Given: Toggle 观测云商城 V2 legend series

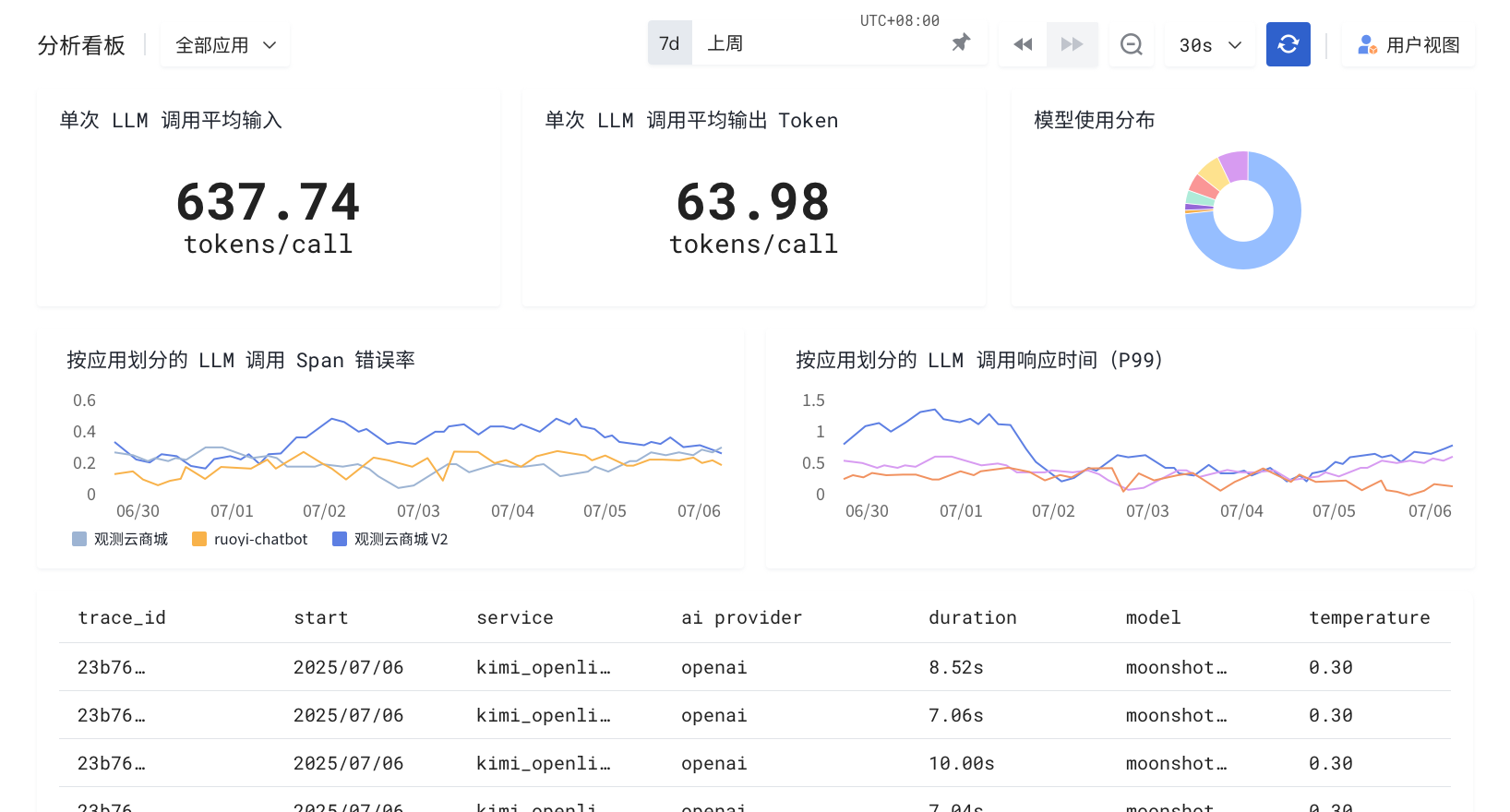Looking at the screenshot, I should point(389,539).
